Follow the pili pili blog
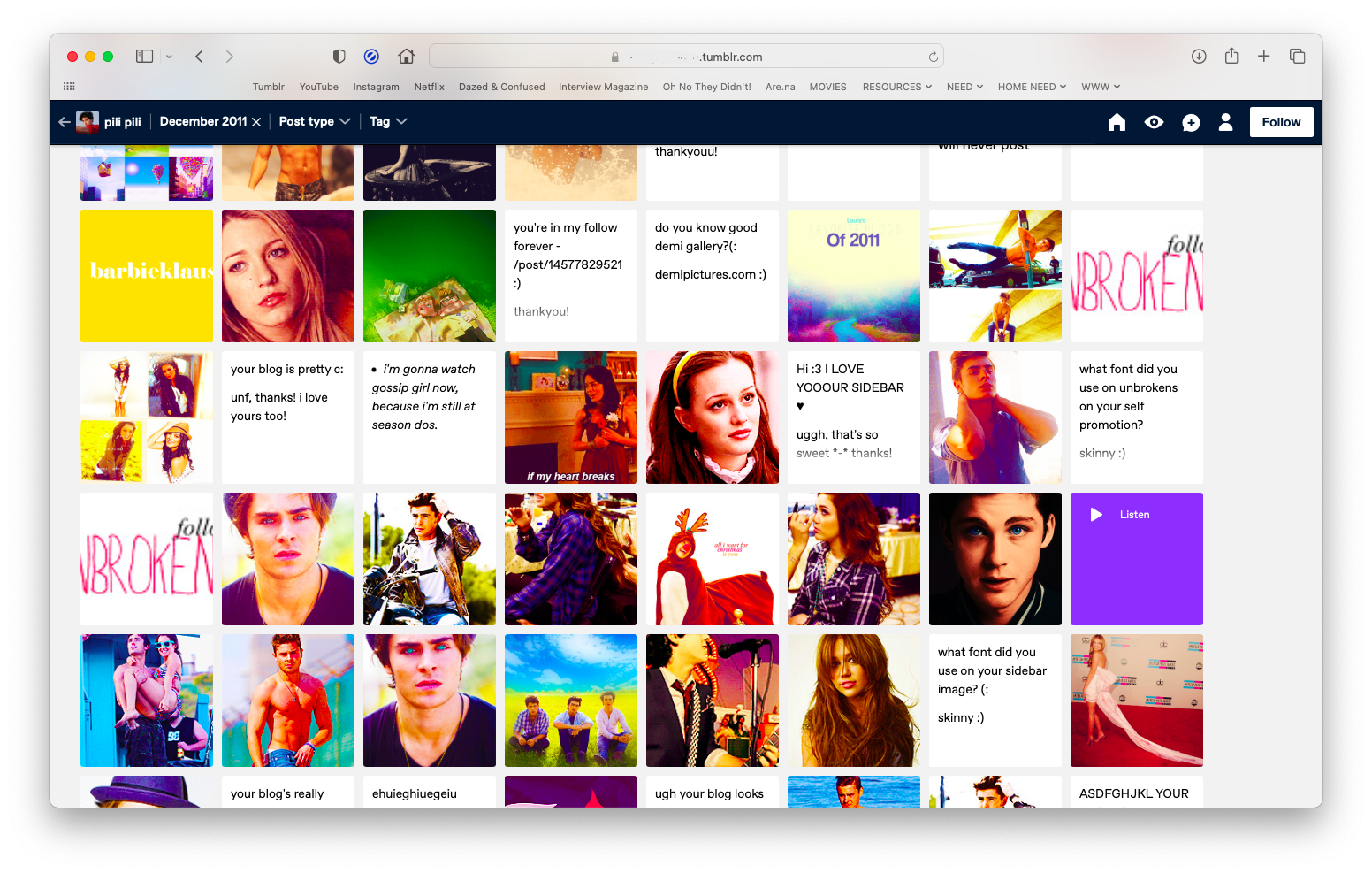Screen dimensions: 1372x873 (1281, 122)
